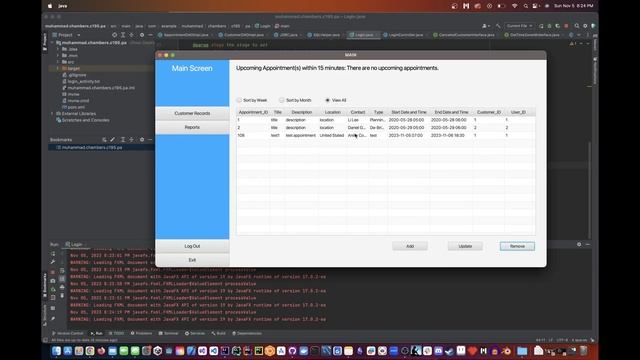Viewport: 640px width, 360px height.
Task: Open the Current File run configuration dropdown
Action: click(519, 26)
